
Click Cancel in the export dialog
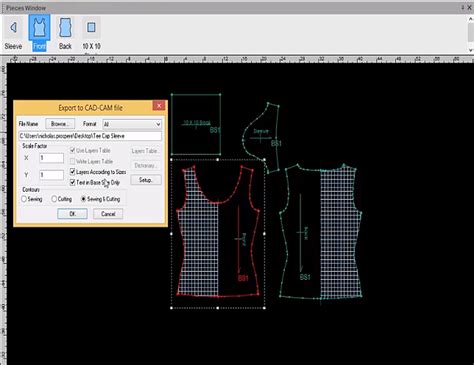pos(108,214)
